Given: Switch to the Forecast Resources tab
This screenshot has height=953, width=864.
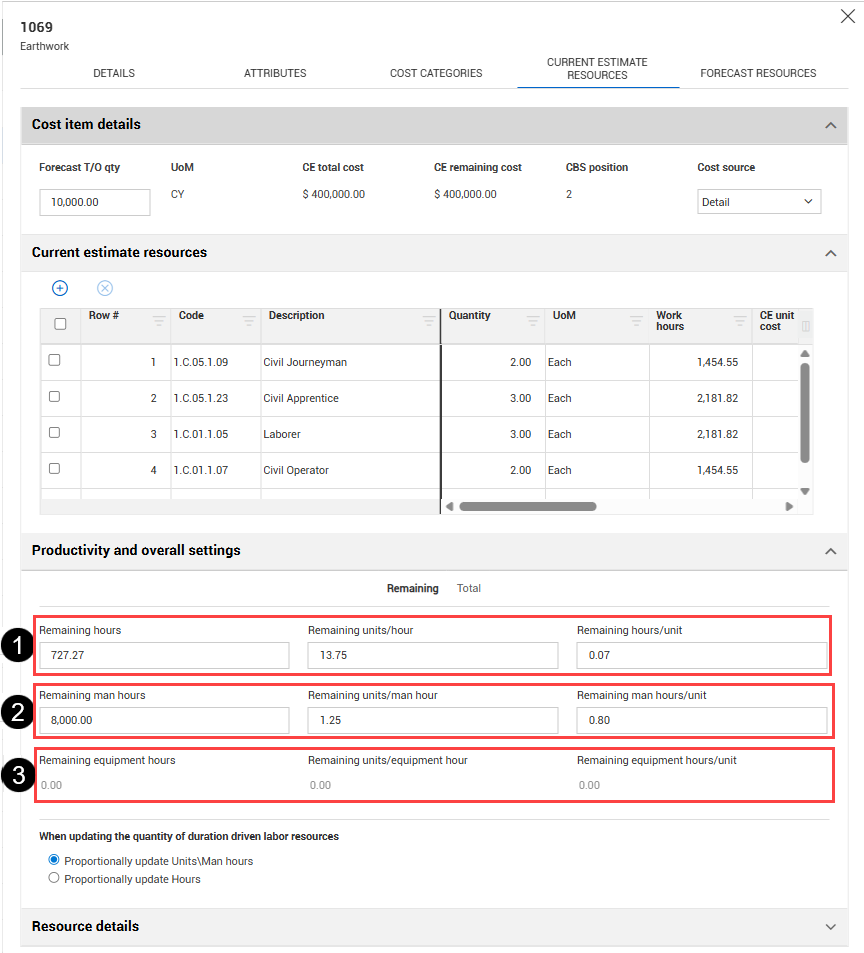Looking at the screenshot, I should [758, 73].
